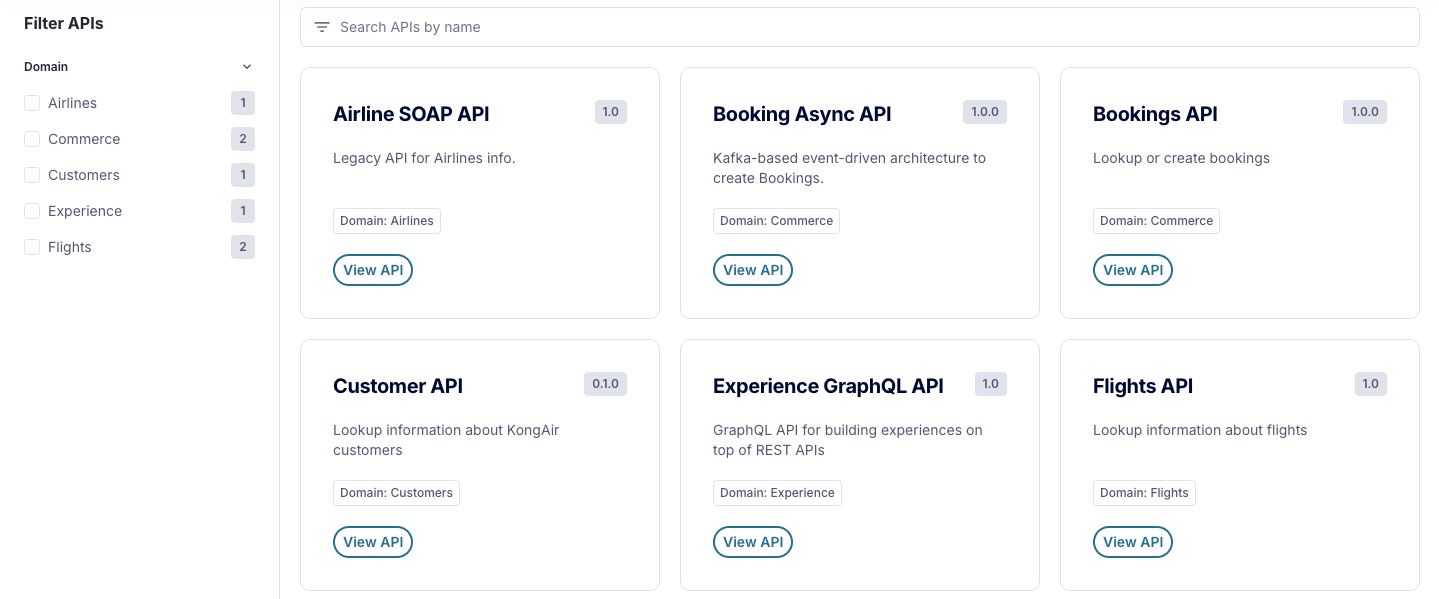Viewport: 1439px width, 599px height.
Task: Toggle the Experience domain filter
Action: (x=32, y=211)
